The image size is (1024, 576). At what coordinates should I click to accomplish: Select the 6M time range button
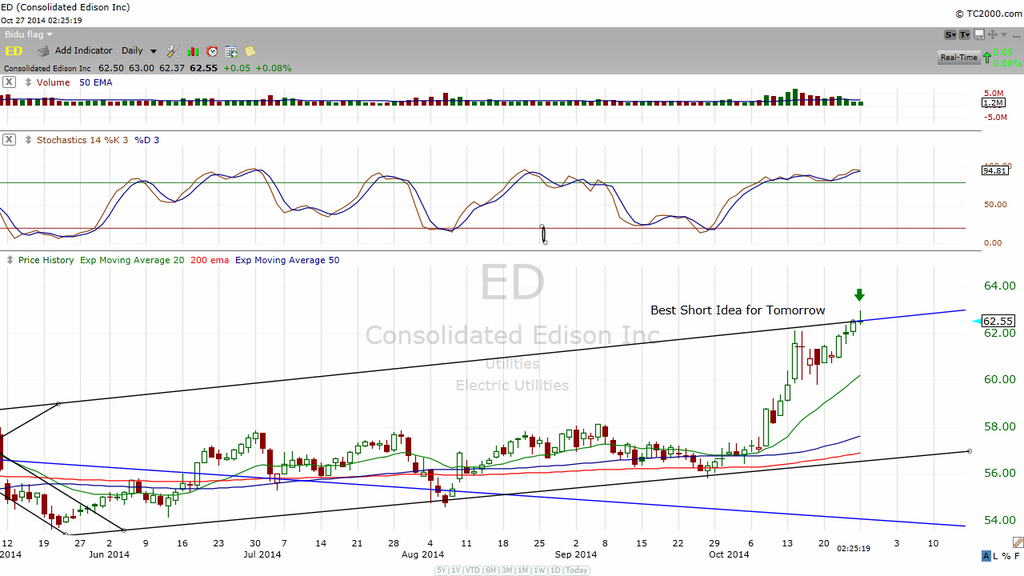(490, 570)
